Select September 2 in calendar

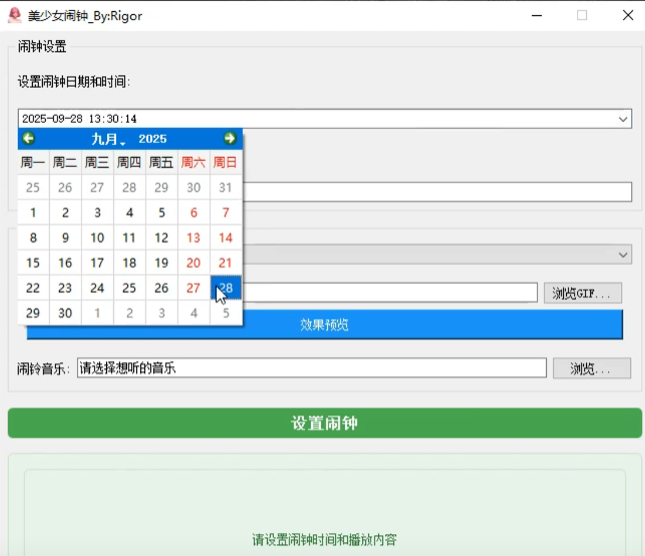65,213
